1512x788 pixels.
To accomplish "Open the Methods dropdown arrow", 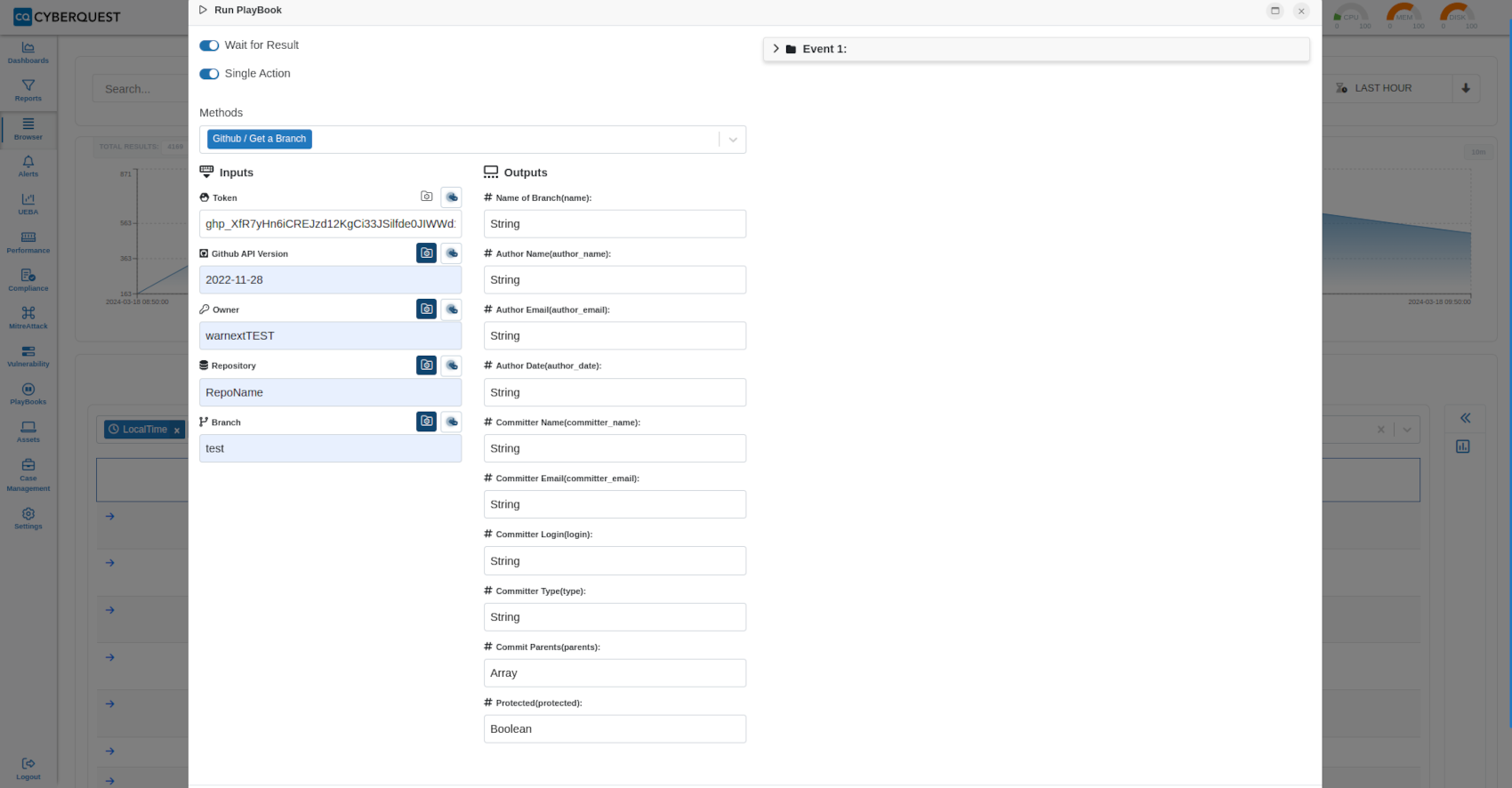I will click(733, 140).
